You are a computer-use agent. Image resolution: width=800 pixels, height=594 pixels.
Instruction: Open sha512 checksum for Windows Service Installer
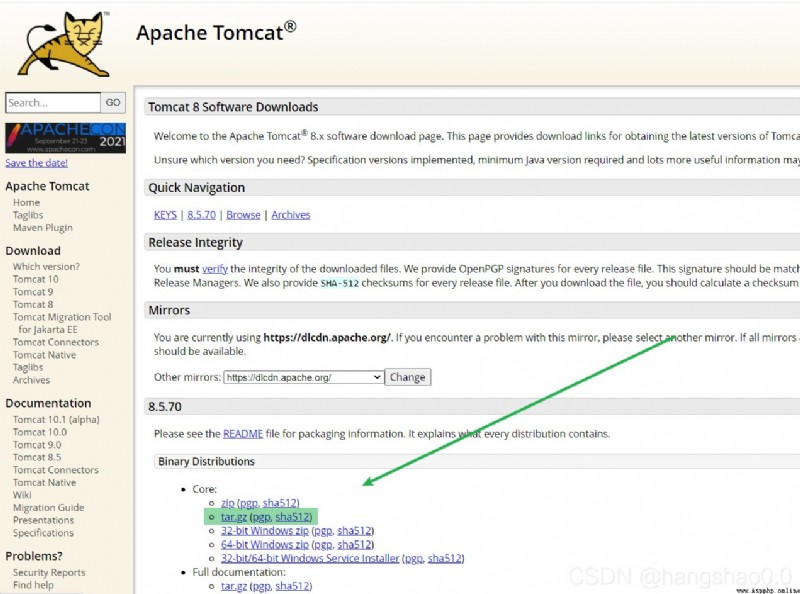point(445,558)
